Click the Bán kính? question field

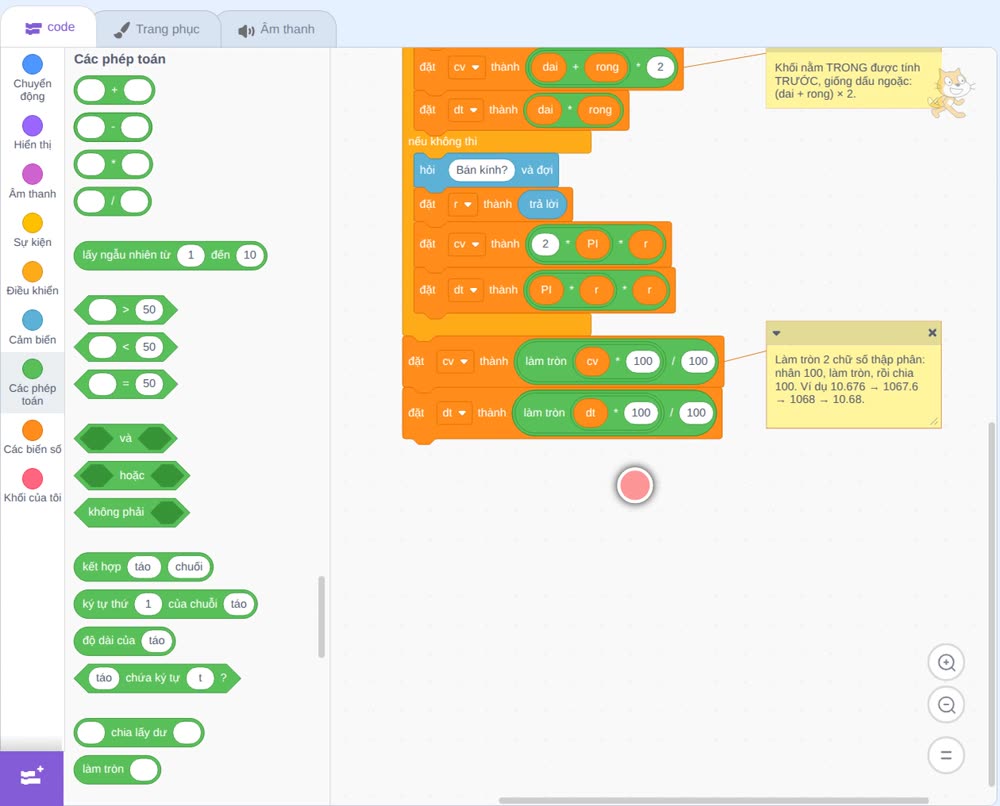pos(482,170)
